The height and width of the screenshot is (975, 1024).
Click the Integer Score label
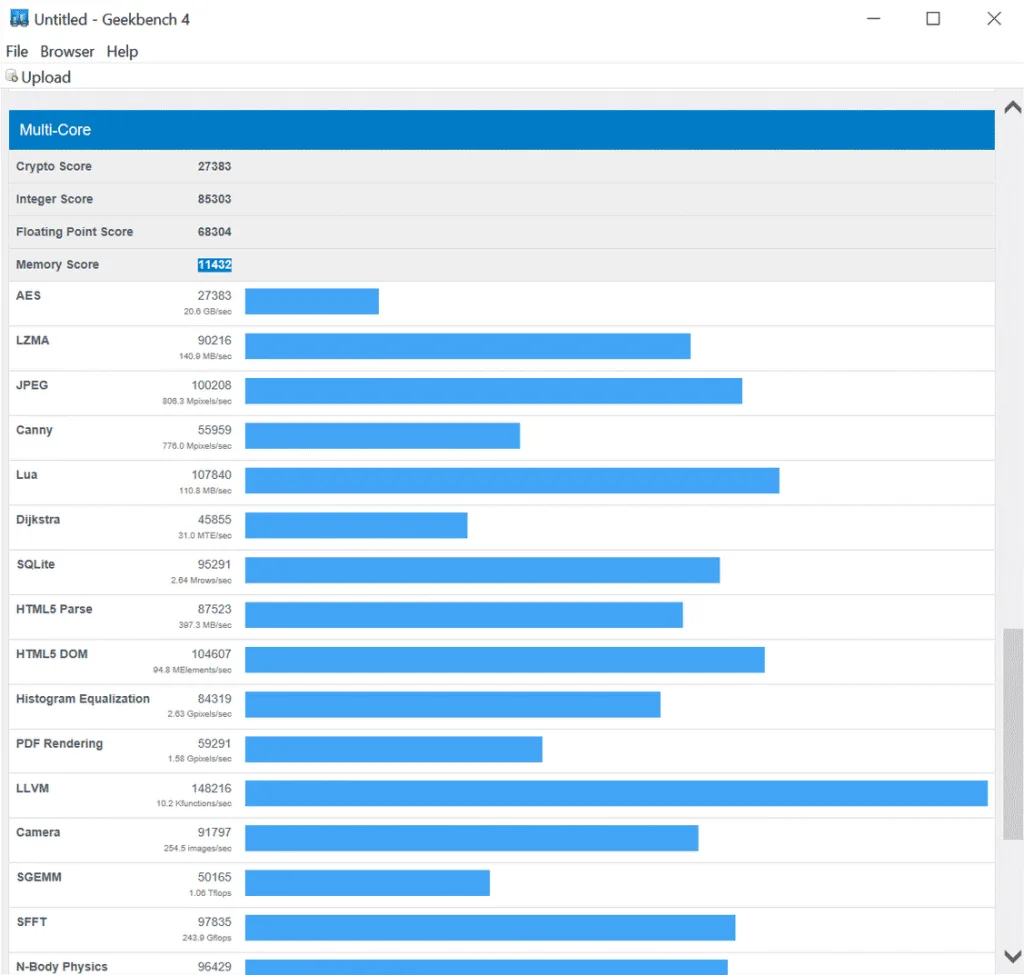54,199
